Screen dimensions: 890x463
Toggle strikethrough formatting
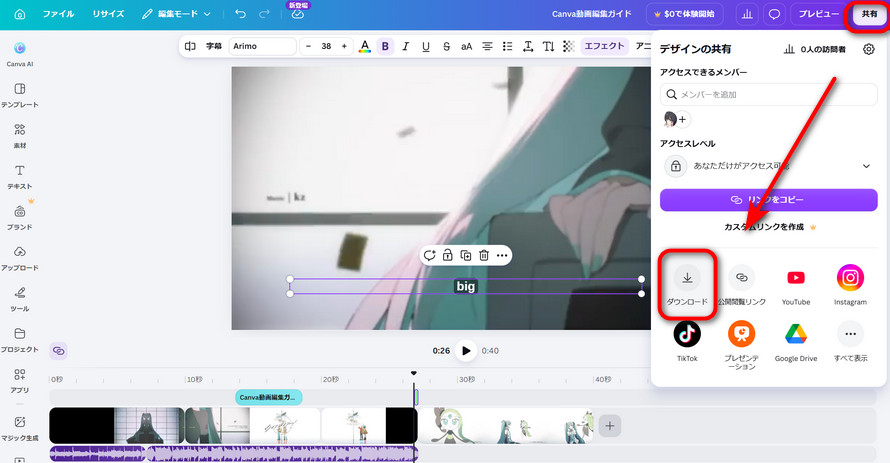click(x=446, y=46)
